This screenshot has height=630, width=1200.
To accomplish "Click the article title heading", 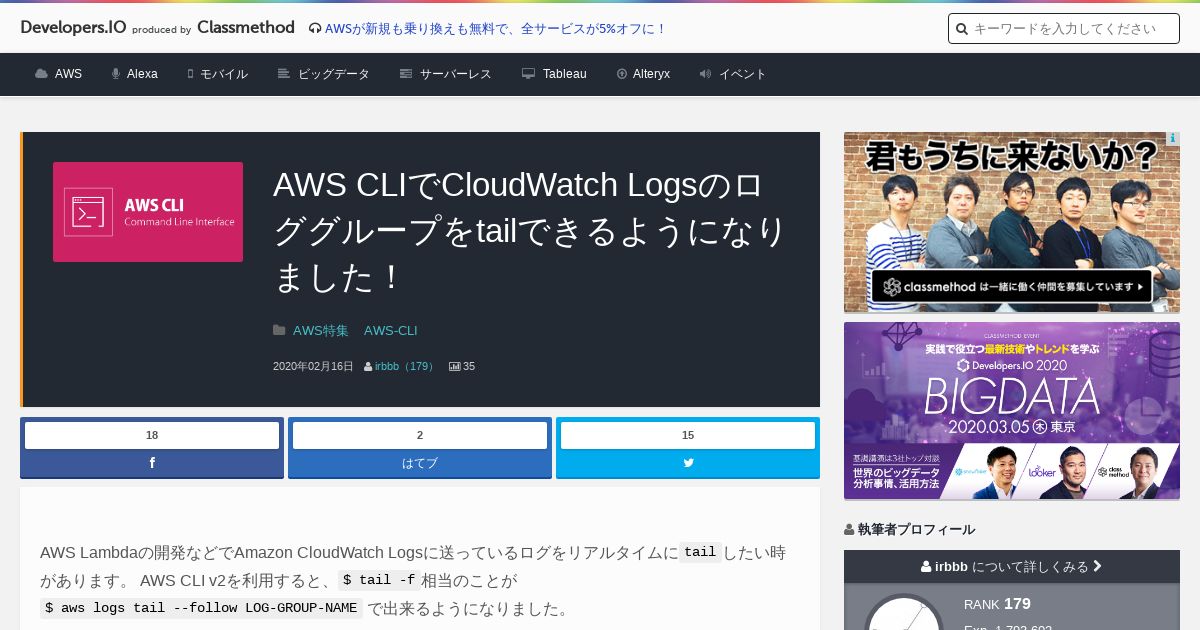I will [531, 231].
